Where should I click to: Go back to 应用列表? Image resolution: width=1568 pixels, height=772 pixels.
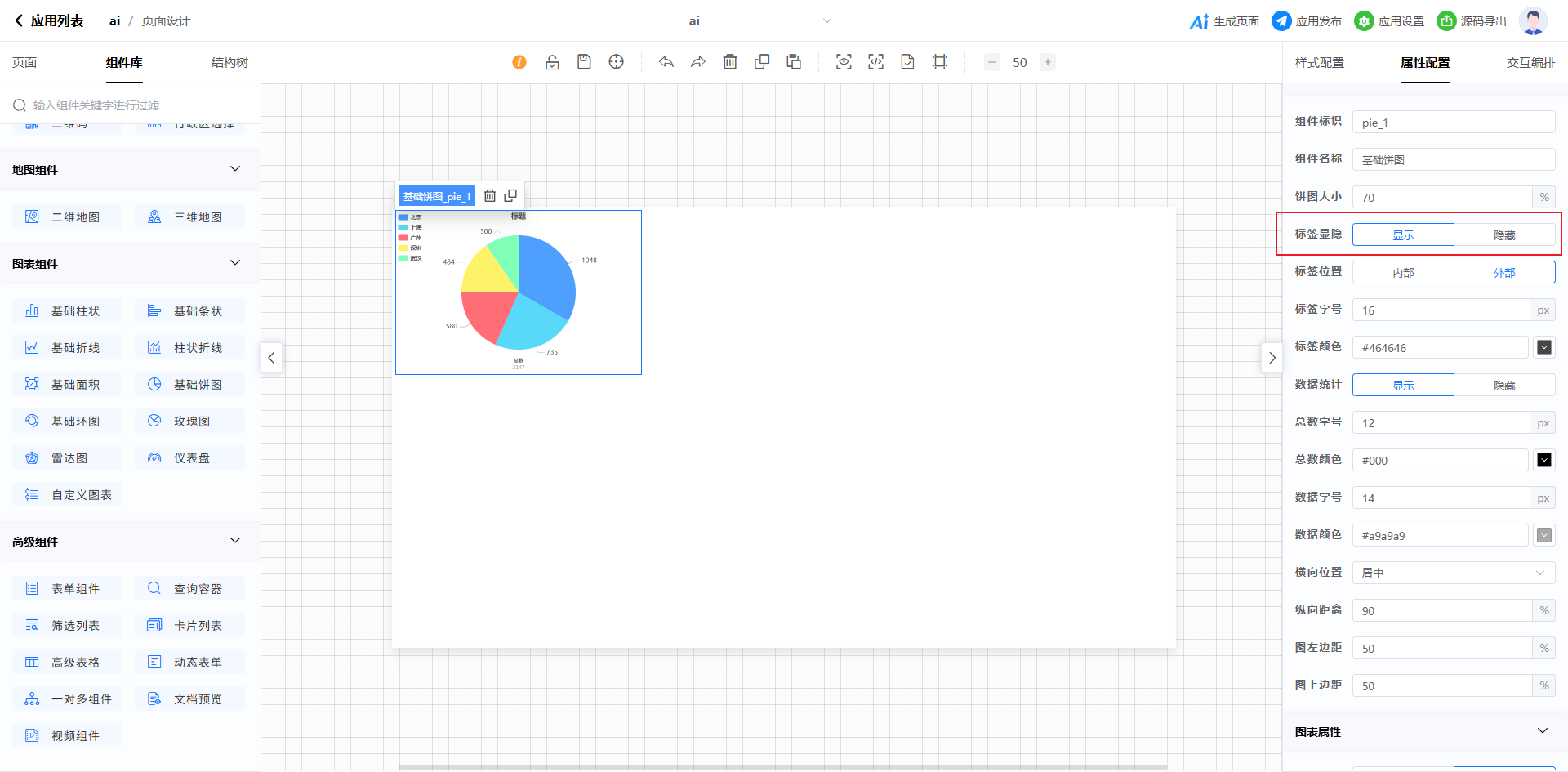(49, 21)
